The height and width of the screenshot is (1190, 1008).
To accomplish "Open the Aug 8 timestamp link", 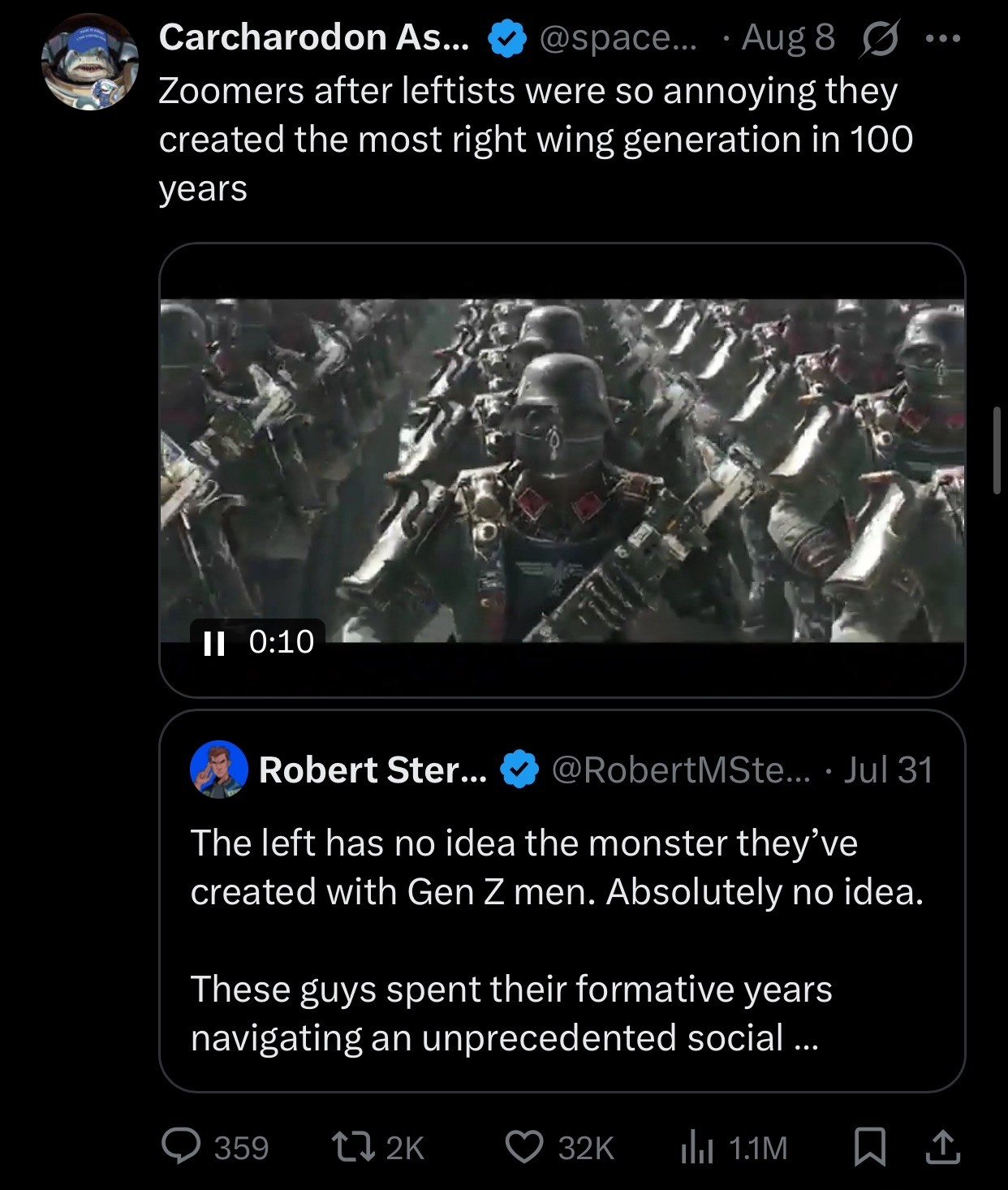I will 787,37.
